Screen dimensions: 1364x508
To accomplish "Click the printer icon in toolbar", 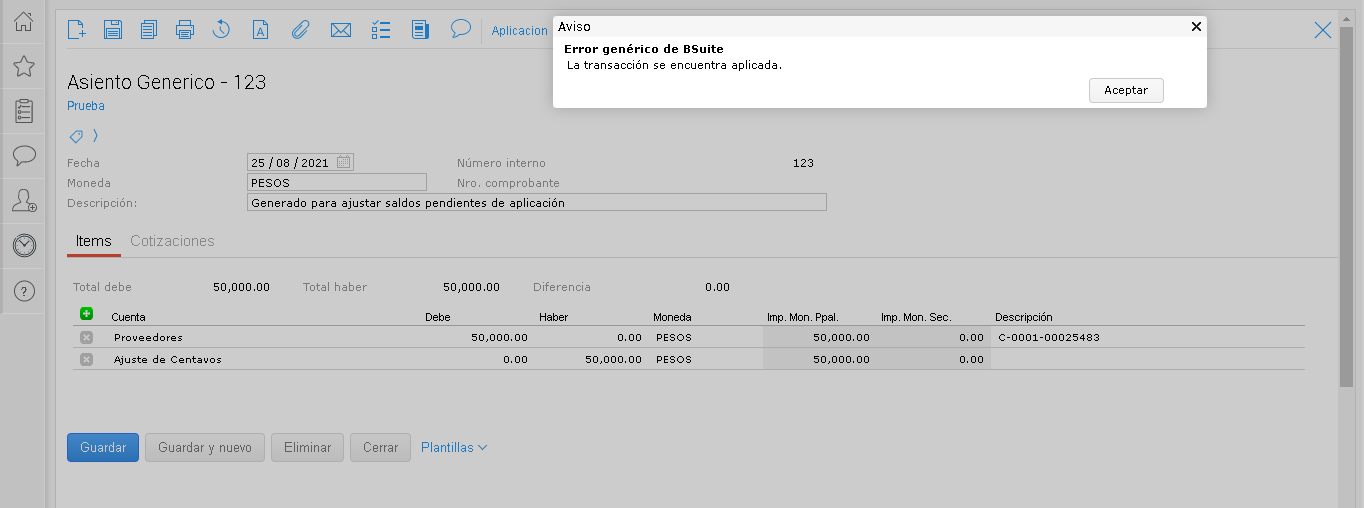I will point(184,29).
